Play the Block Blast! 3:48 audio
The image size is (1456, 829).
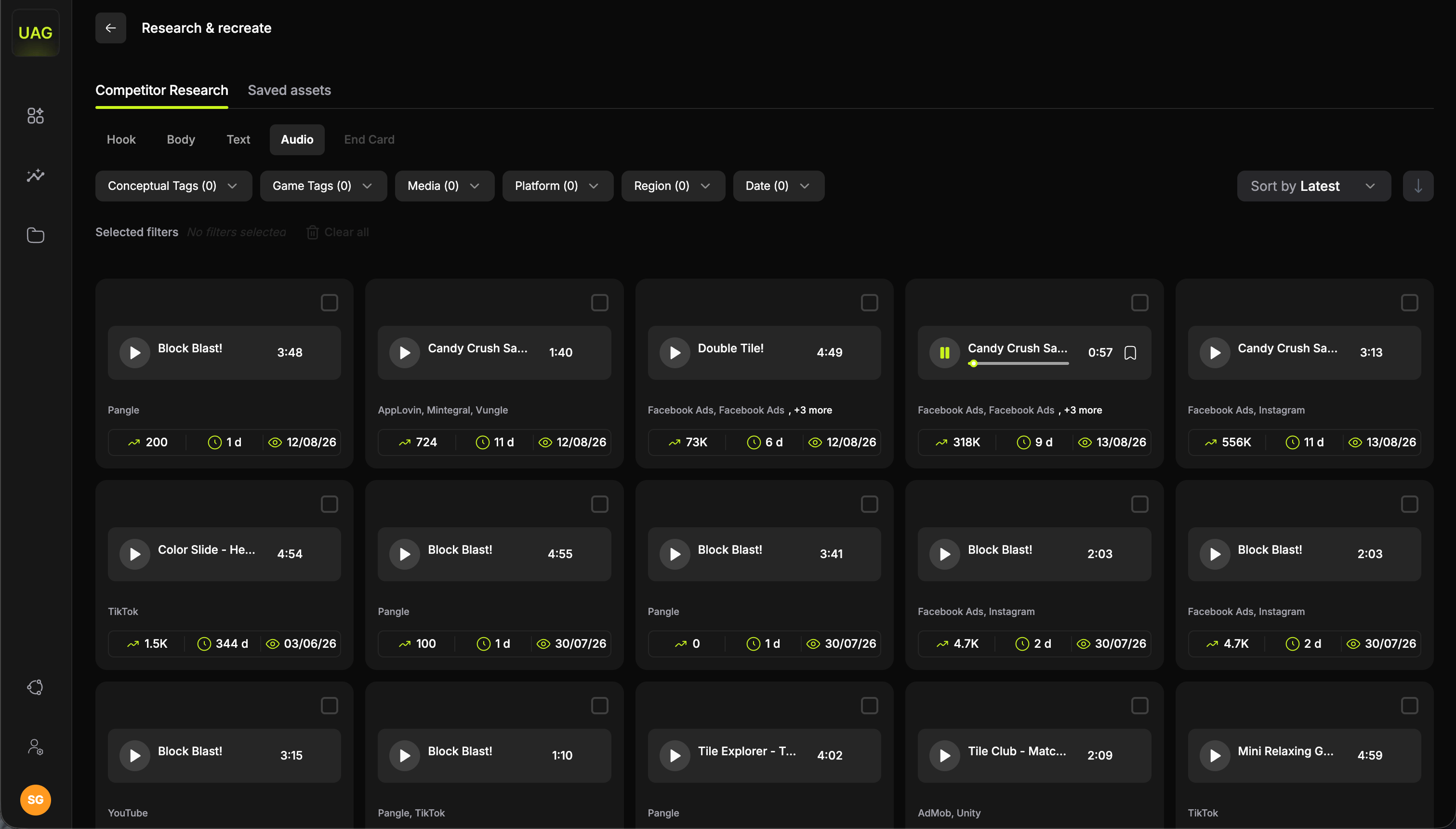(x=135, y=353)
